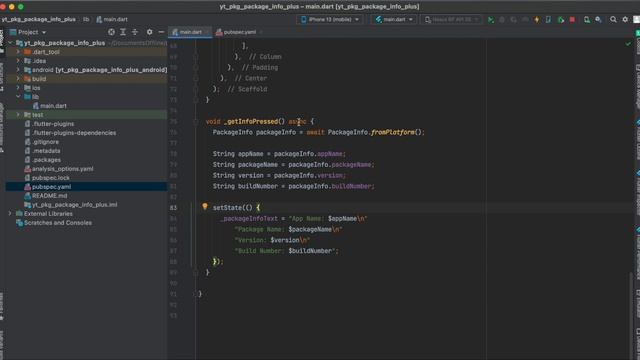Click setState in the code editor
This screenshot has height=360, width=640.
[227, 208]
